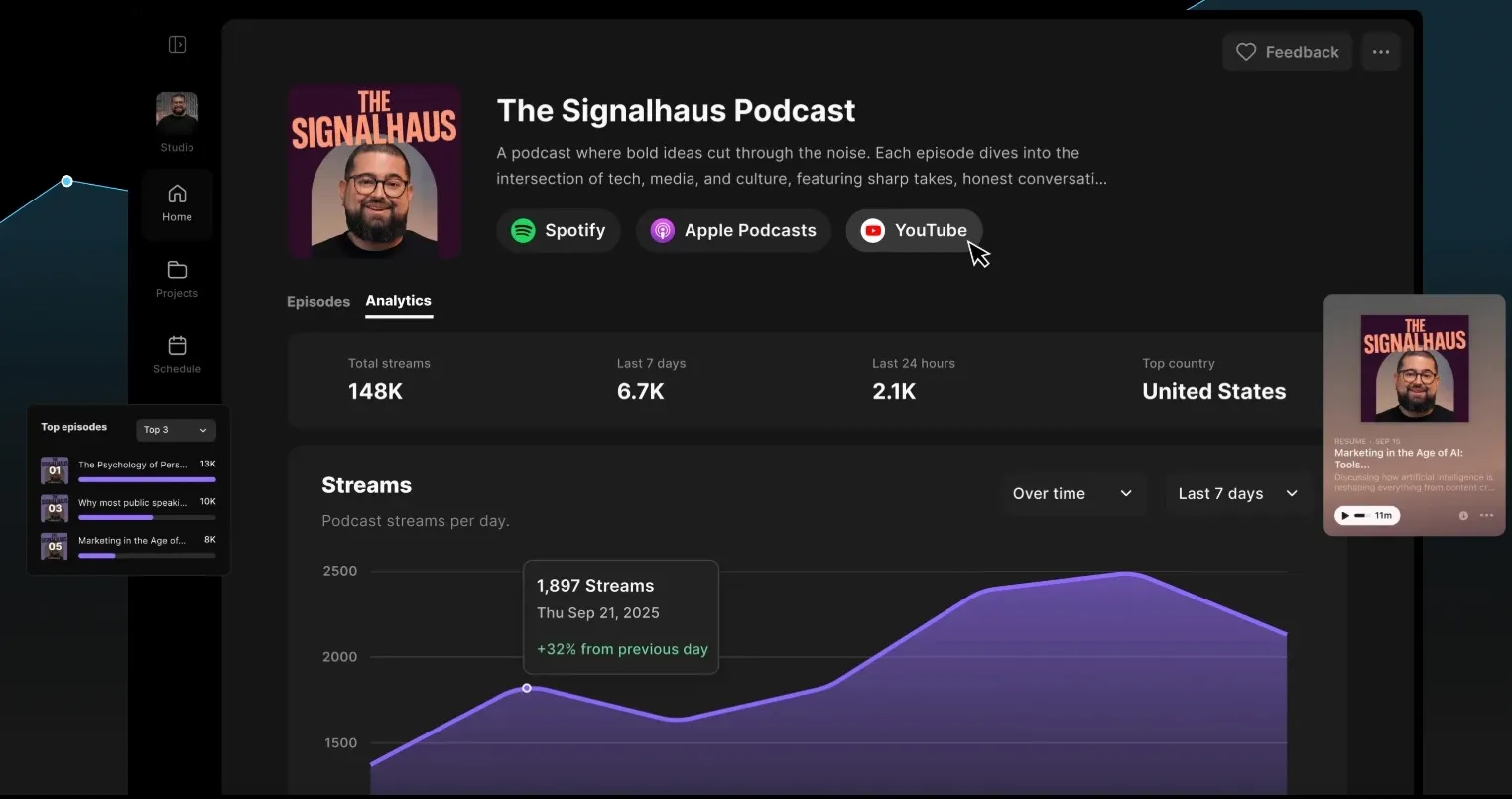The height and width of the screenshot is (799, 1512).
Task: Play the Marketing in the Age of AI episode
Action: click(x=1345, y=516)
